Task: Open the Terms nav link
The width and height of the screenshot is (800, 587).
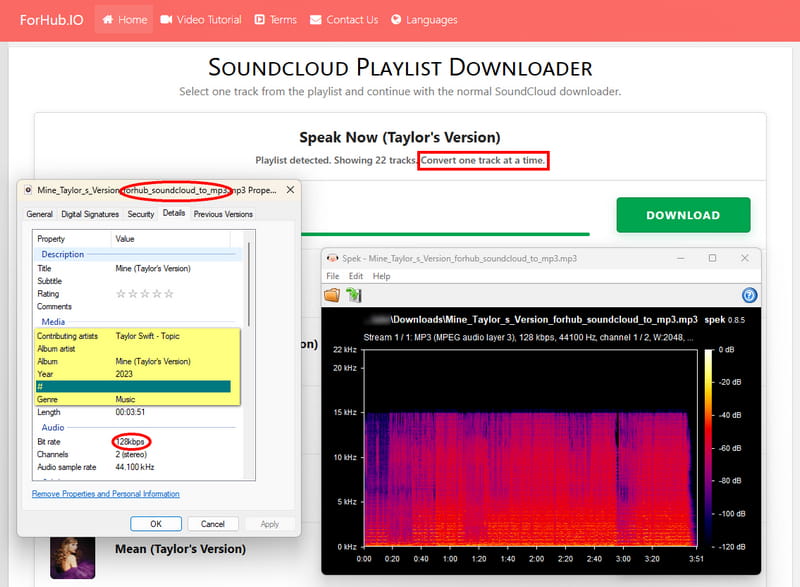Action: (276, 20)
